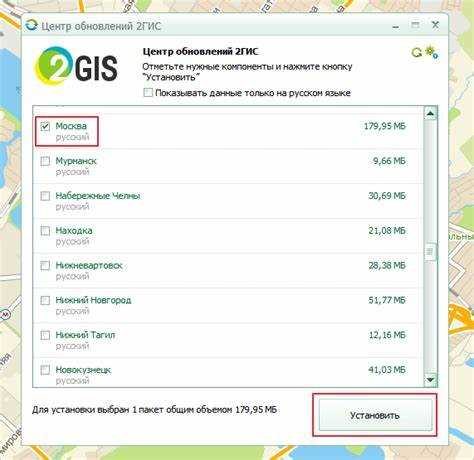Check the Нижний Тагил checkbox
Viewport: 474px width, 460px height.
(45, 335)
